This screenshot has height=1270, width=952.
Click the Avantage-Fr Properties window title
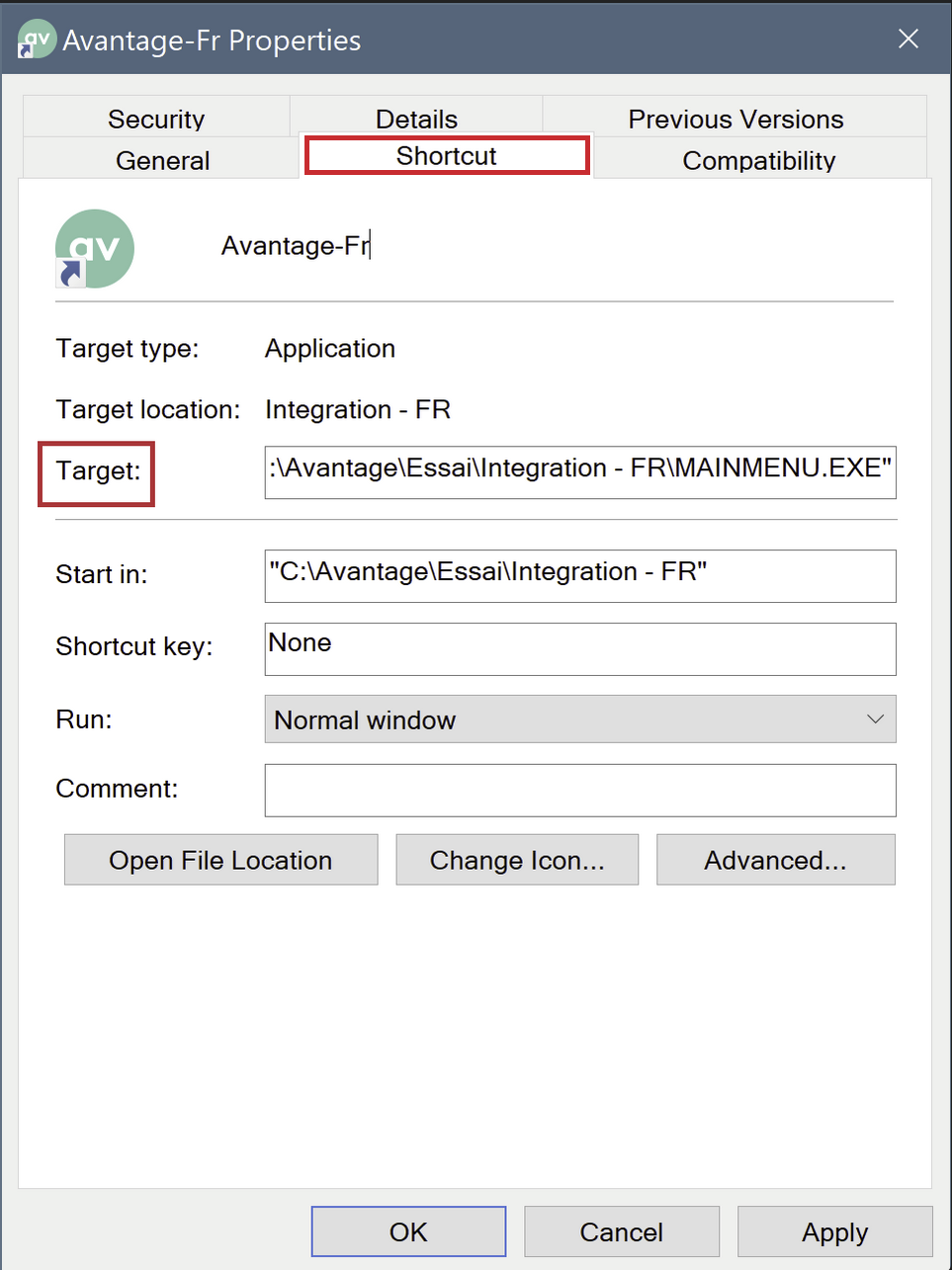pyautogui.click(x=212, y=41)
